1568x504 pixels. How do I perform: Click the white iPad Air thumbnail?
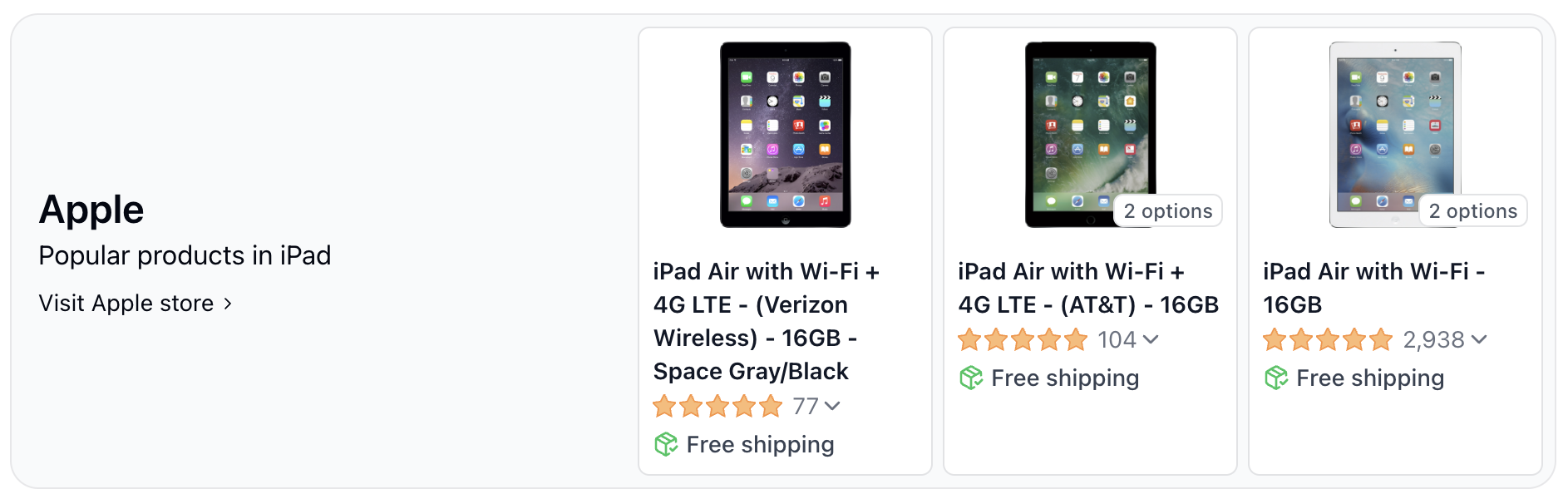click(1395, 133)
